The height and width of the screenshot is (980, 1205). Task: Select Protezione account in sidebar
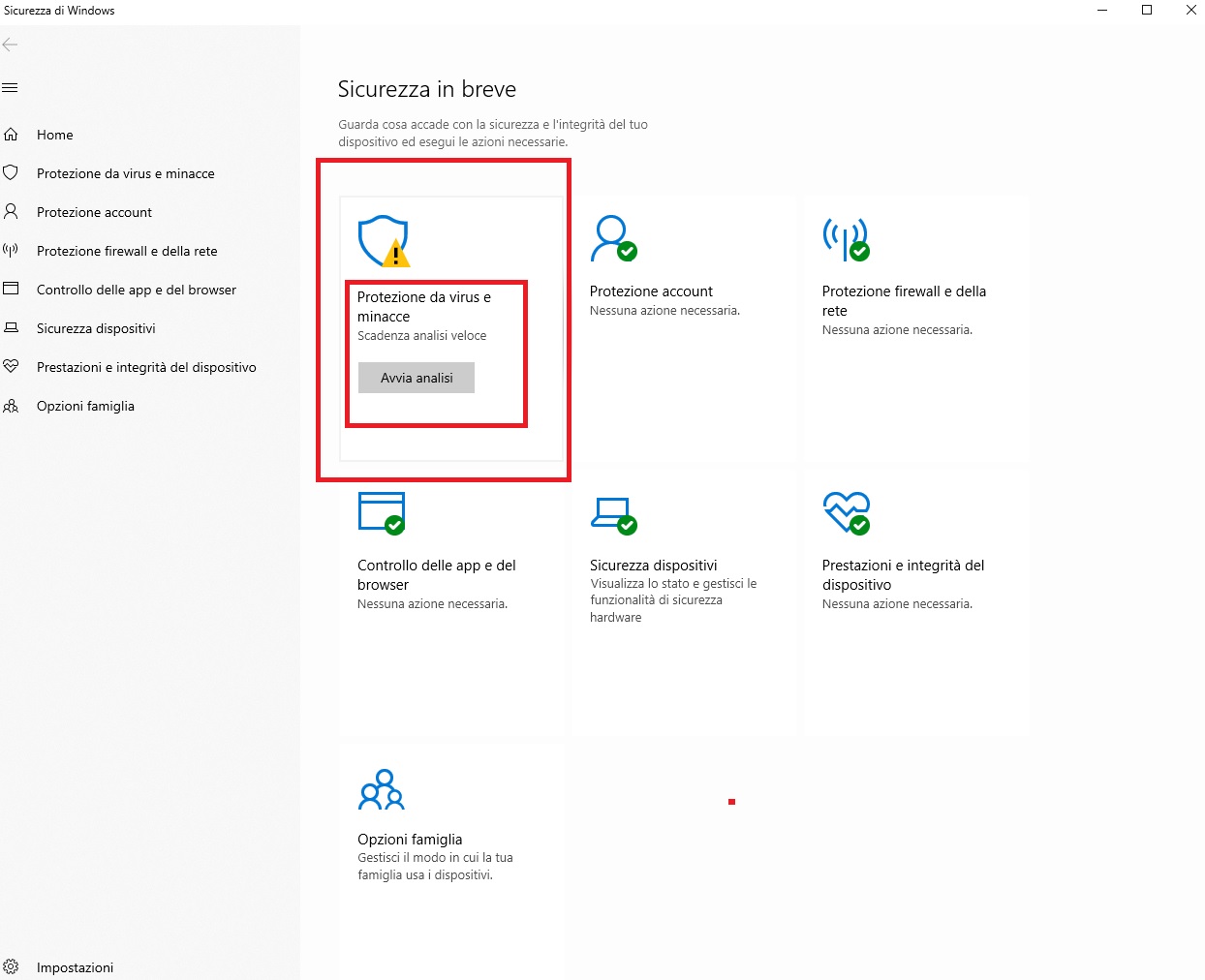pos(94,212)
